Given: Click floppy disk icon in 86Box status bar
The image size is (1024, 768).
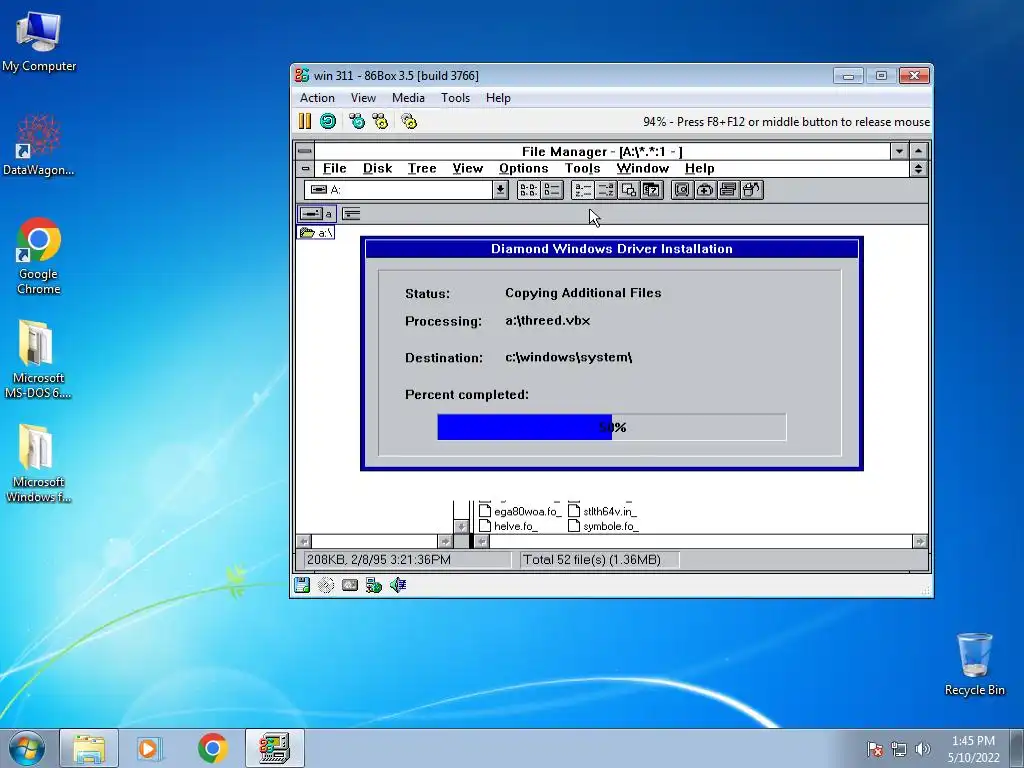Looking at the screenshot, I should [x=302, y=585].
